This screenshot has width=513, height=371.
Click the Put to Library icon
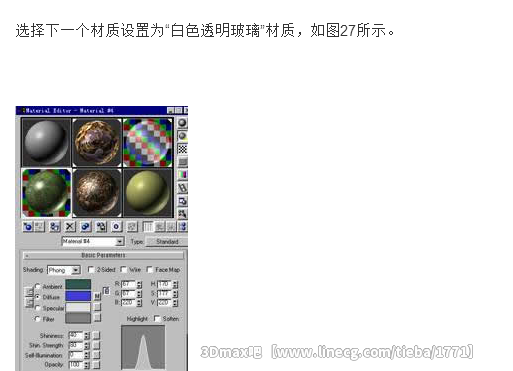point(101,227)
